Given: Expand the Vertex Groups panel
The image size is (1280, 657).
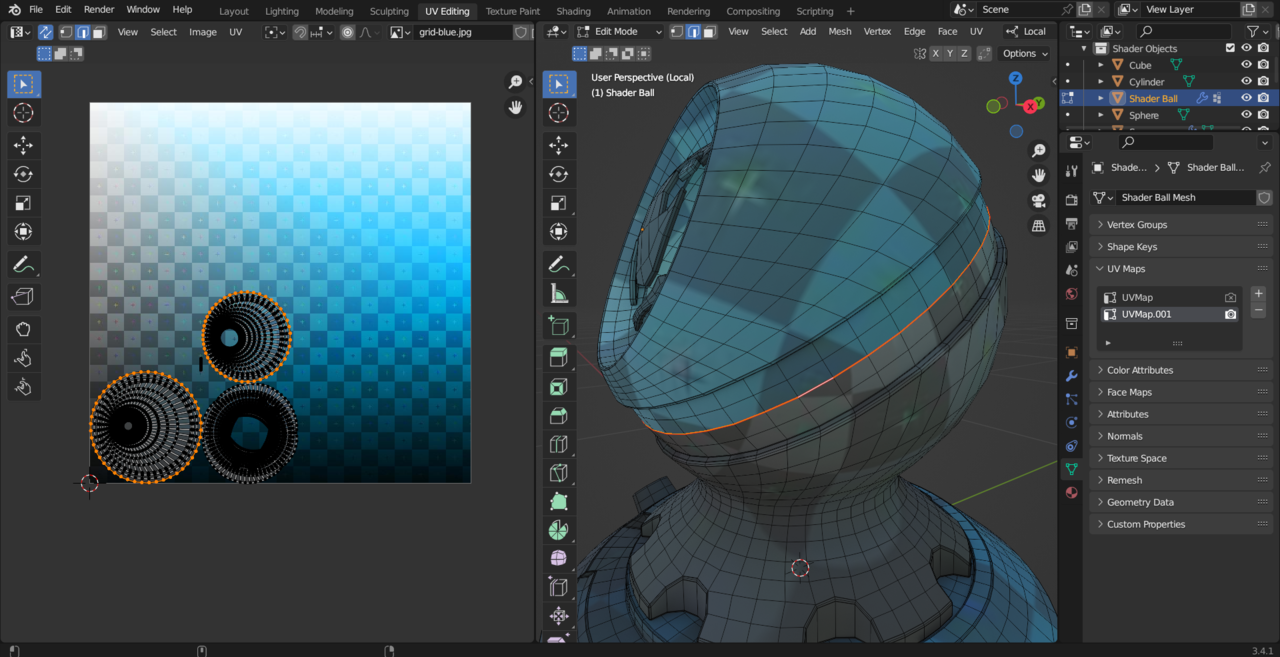Looking at the screenshot, I should pos(1137,225).
